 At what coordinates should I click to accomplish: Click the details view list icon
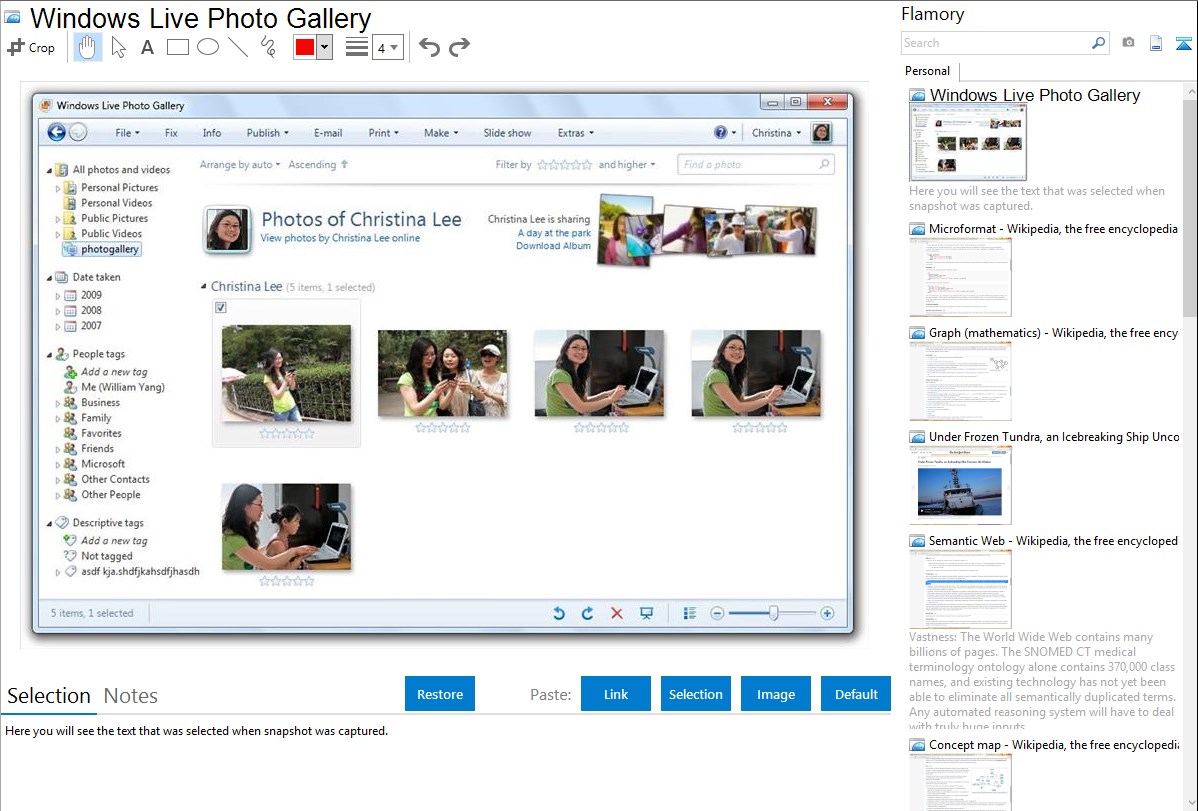click(x=689, y=613)
